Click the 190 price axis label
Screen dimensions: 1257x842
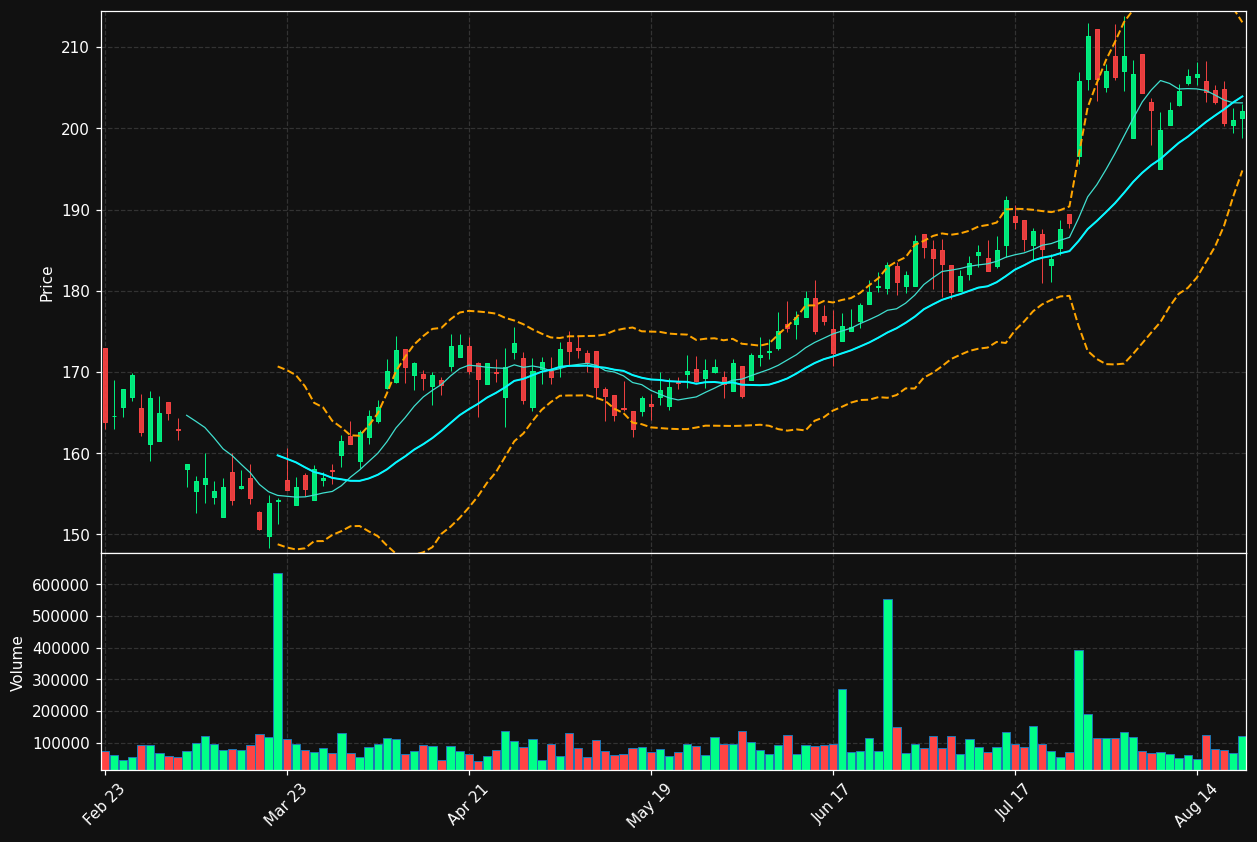tap(76, 211)
